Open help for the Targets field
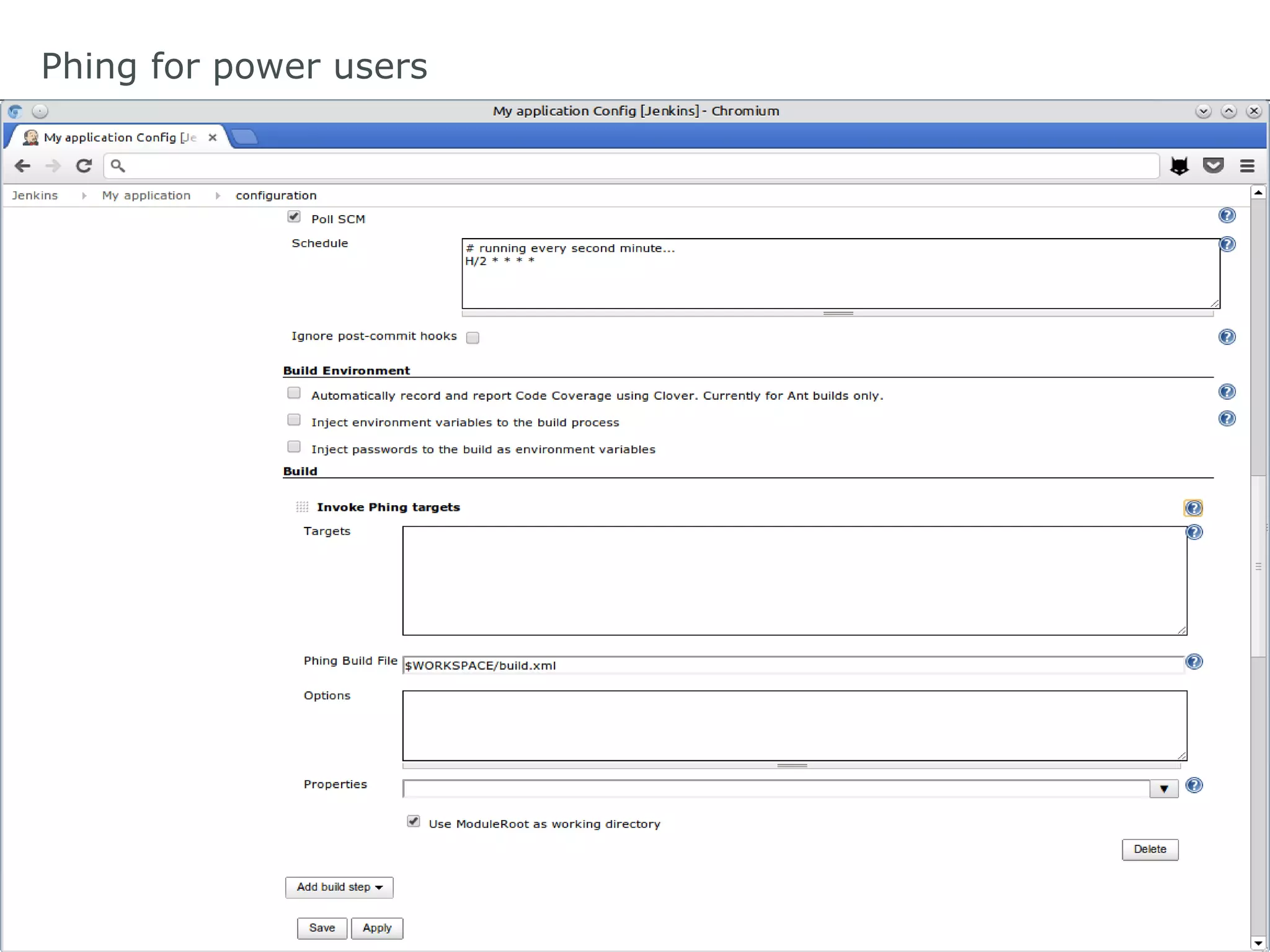 pyautogui.click(x=1194, y=532)
